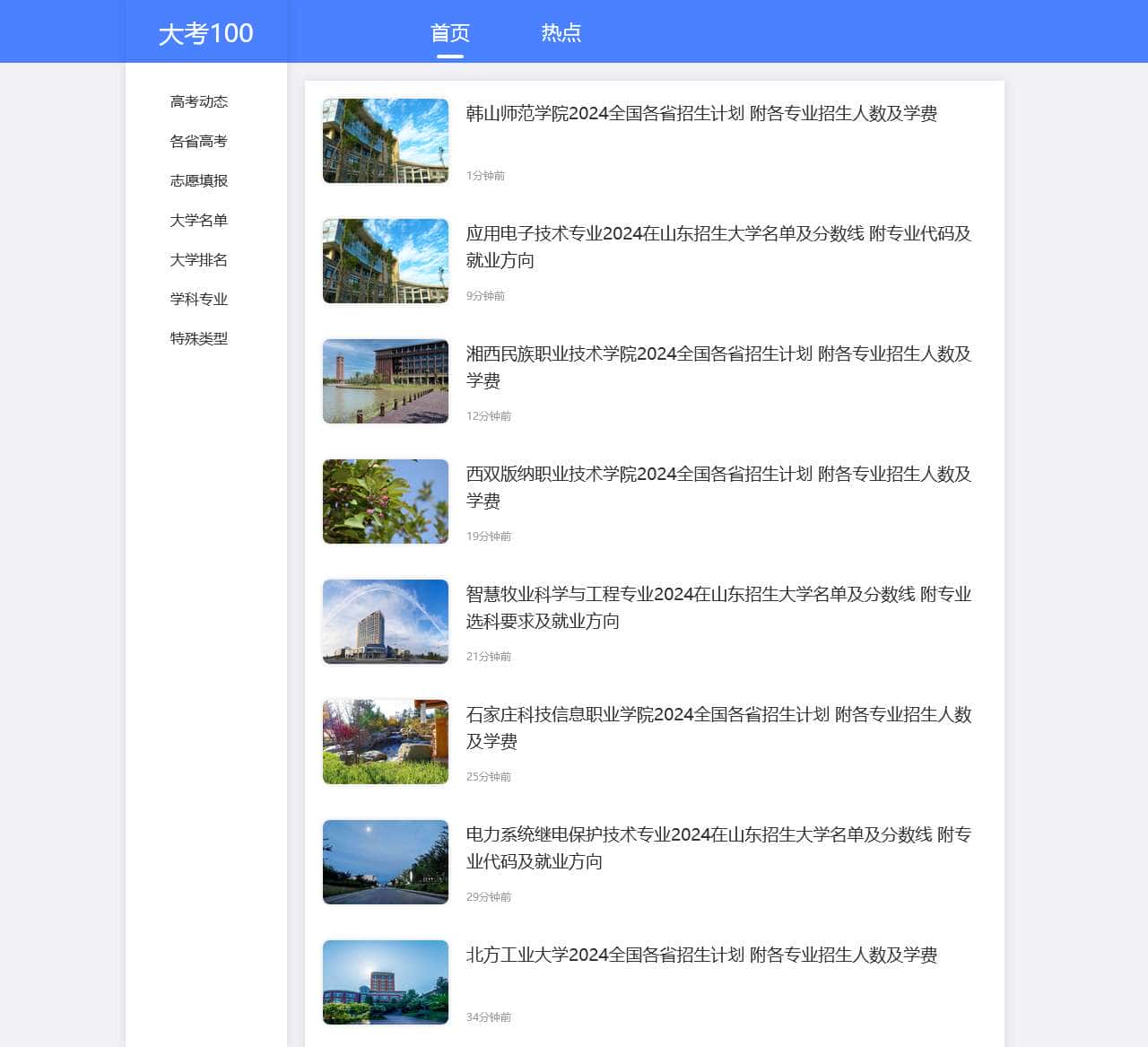This screenshot has width=1148, height=1047.
Task: Select 大学名单 from the sidebar
Action: (198, 220)
